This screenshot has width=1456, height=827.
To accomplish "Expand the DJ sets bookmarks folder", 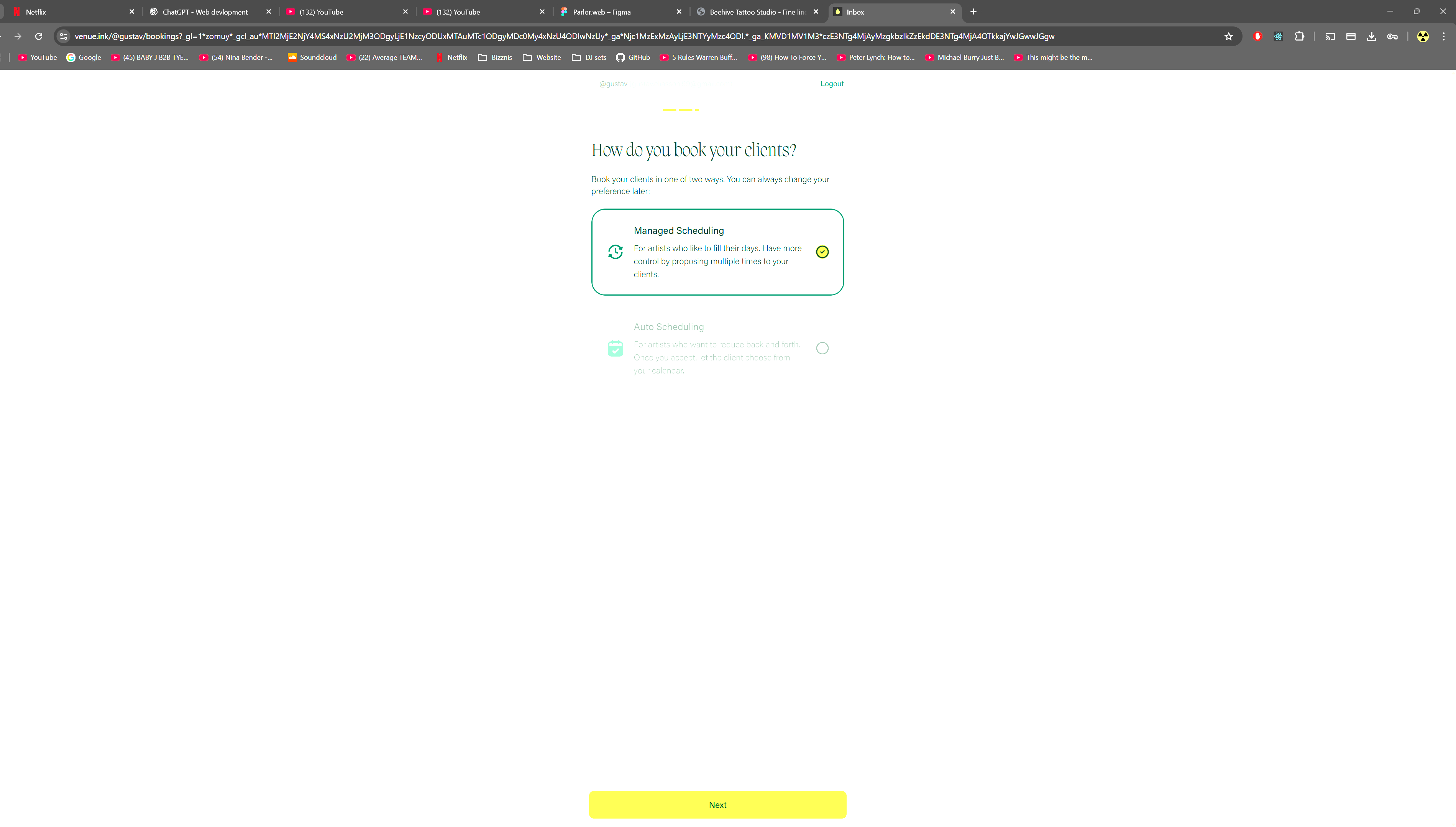I will [x=589, y=58].
